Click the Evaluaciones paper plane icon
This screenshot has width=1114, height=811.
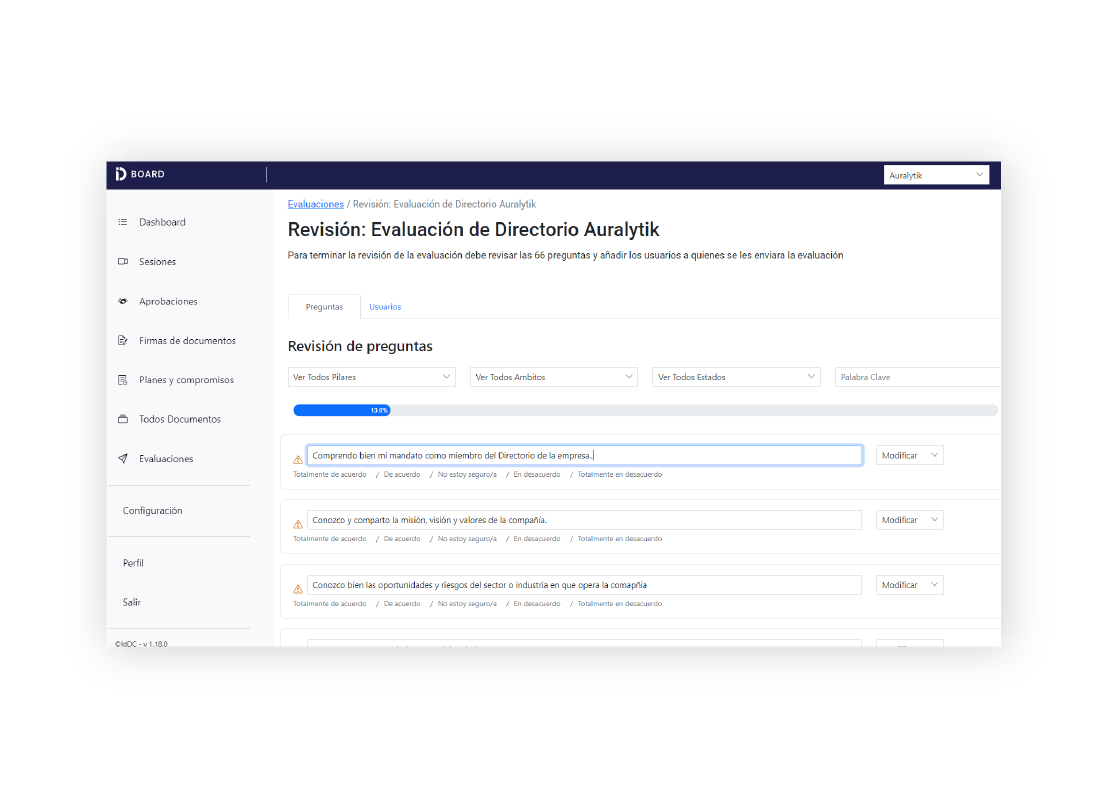[123, 459]
